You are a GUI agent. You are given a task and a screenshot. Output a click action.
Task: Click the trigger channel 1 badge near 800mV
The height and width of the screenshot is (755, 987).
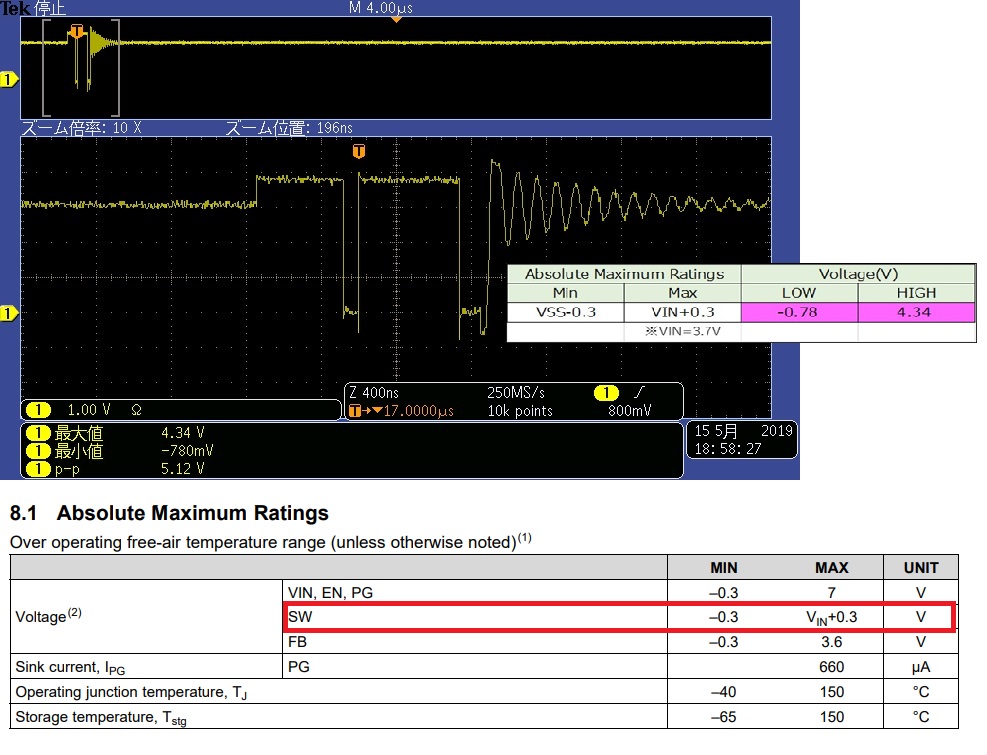[x=606, y=393]
